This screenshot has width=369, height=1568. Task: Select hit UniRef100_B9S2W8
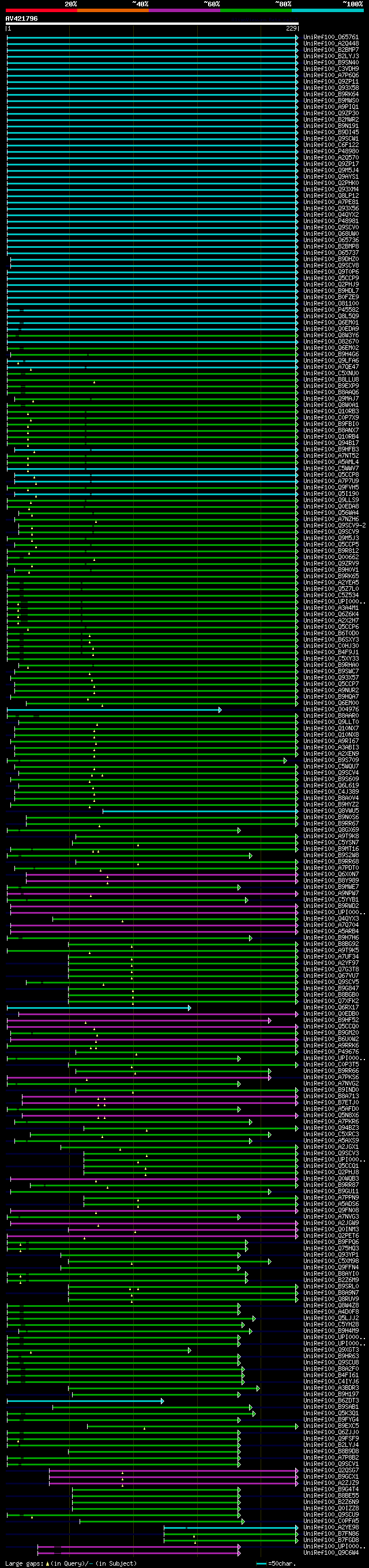point(332,855)
